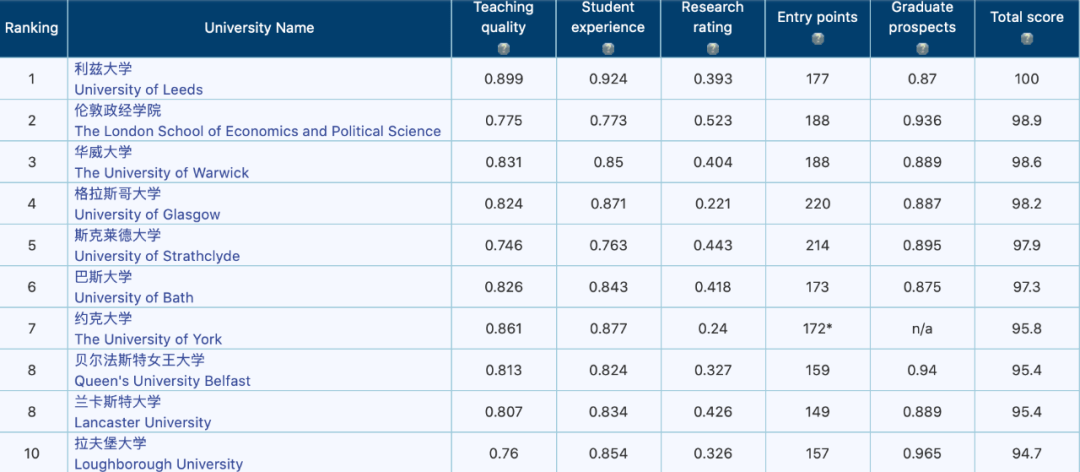
Task: Click the help icon under Teaching quality
Action: click(x=504, y=48)
